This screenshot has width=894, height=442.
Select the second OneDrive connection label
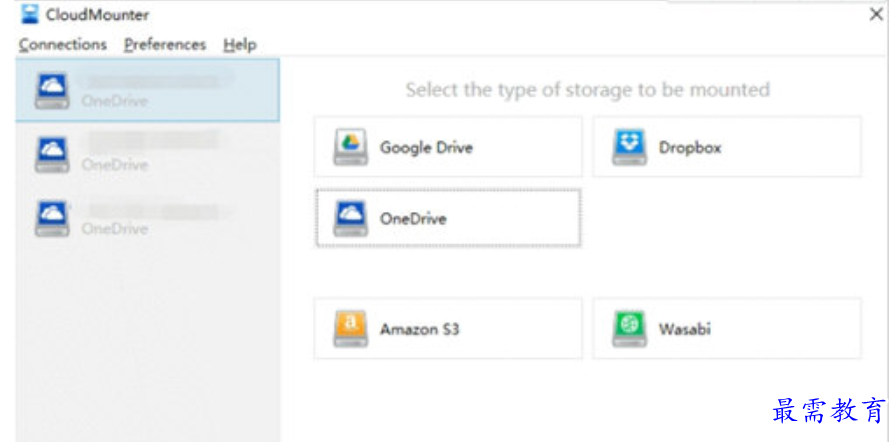click(115, 165)
